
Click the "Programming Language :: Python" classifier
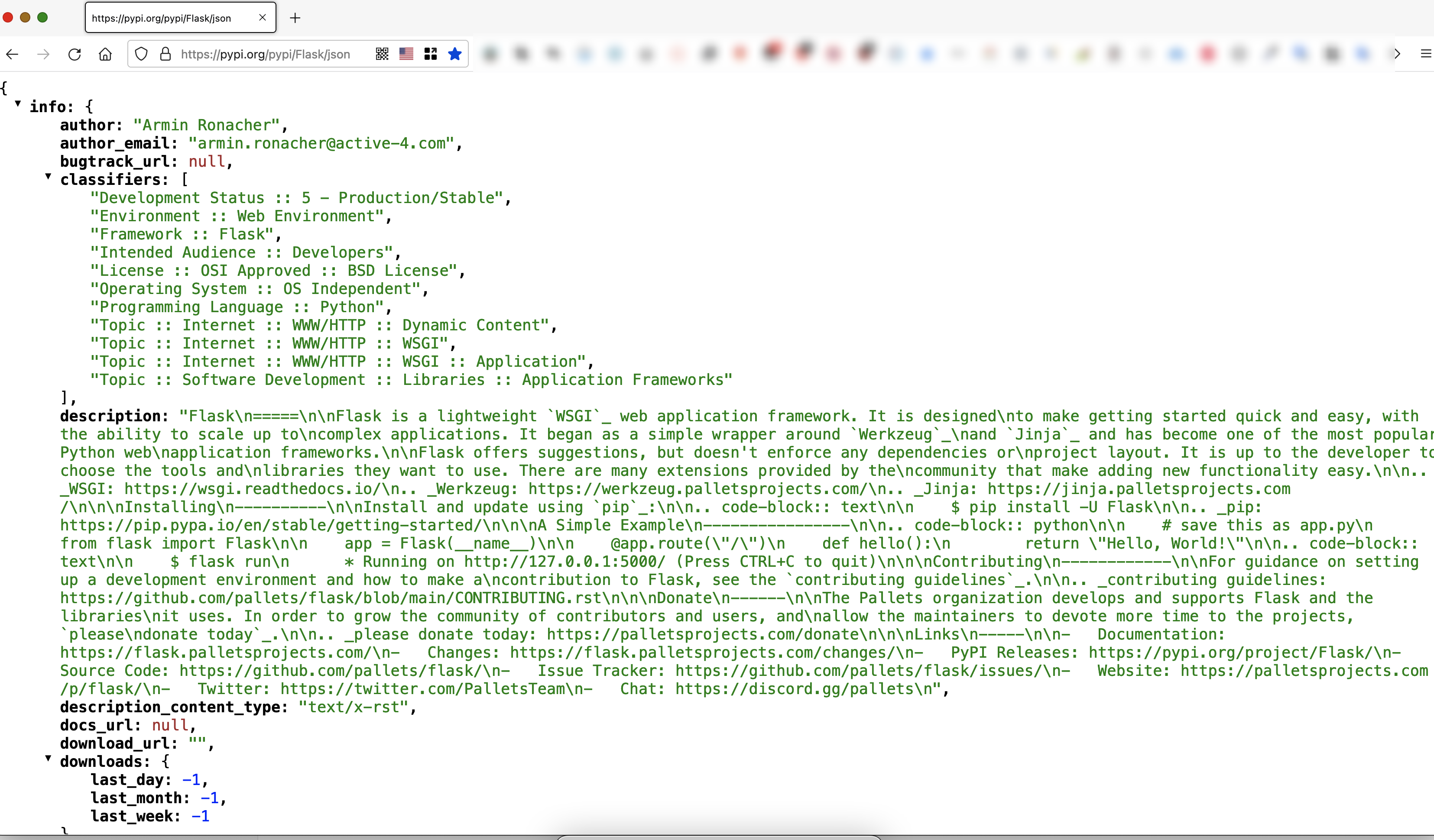[237, 307]
